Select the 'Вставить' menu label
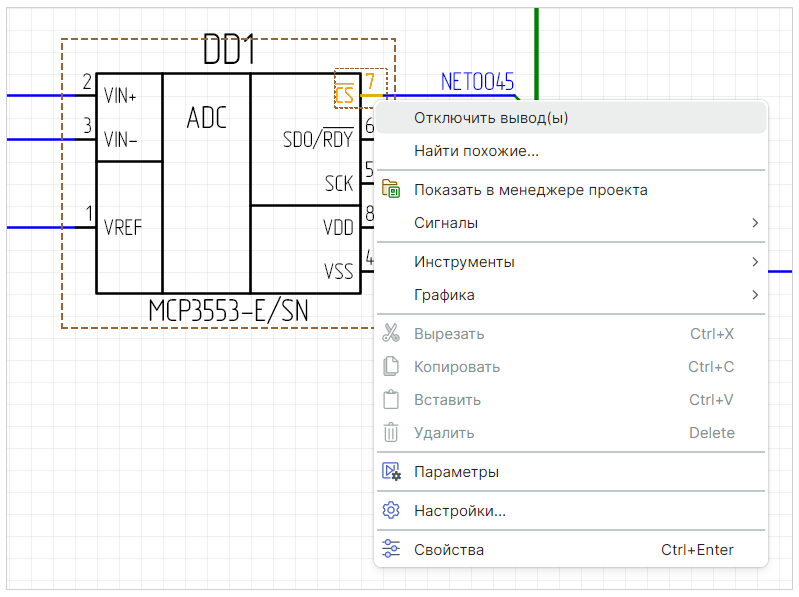 (x=447, y=400)
